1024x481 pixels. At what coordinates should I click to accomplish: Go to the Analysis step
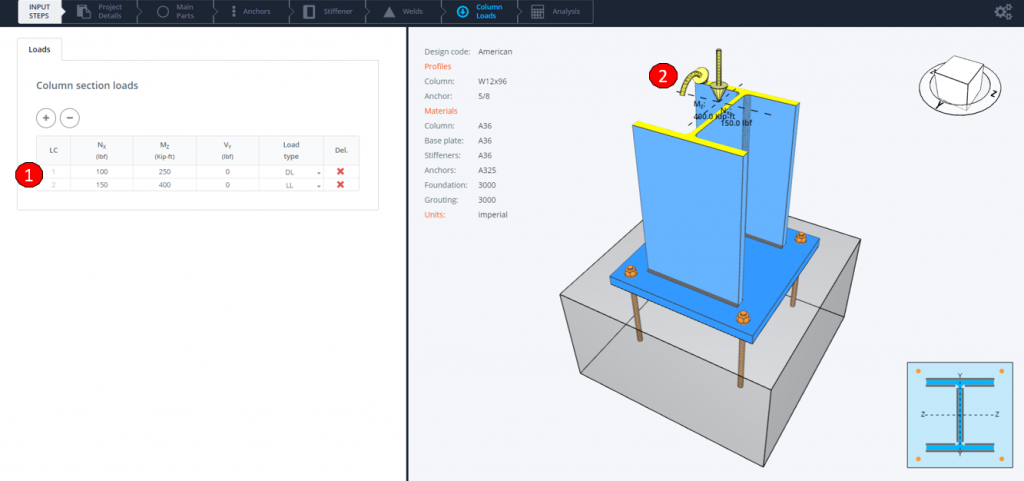tap(555, 12)
